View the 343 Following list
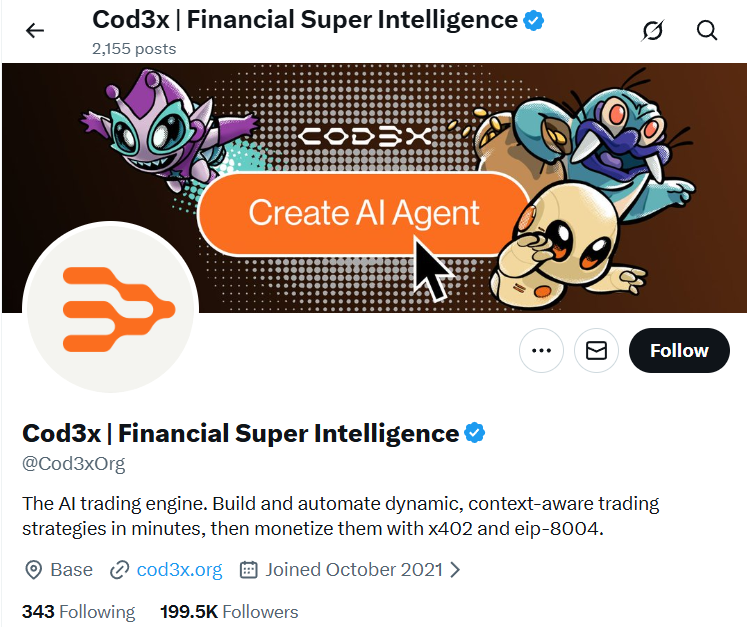Viewport: 747px width, 627px height. tap(78, 611)
